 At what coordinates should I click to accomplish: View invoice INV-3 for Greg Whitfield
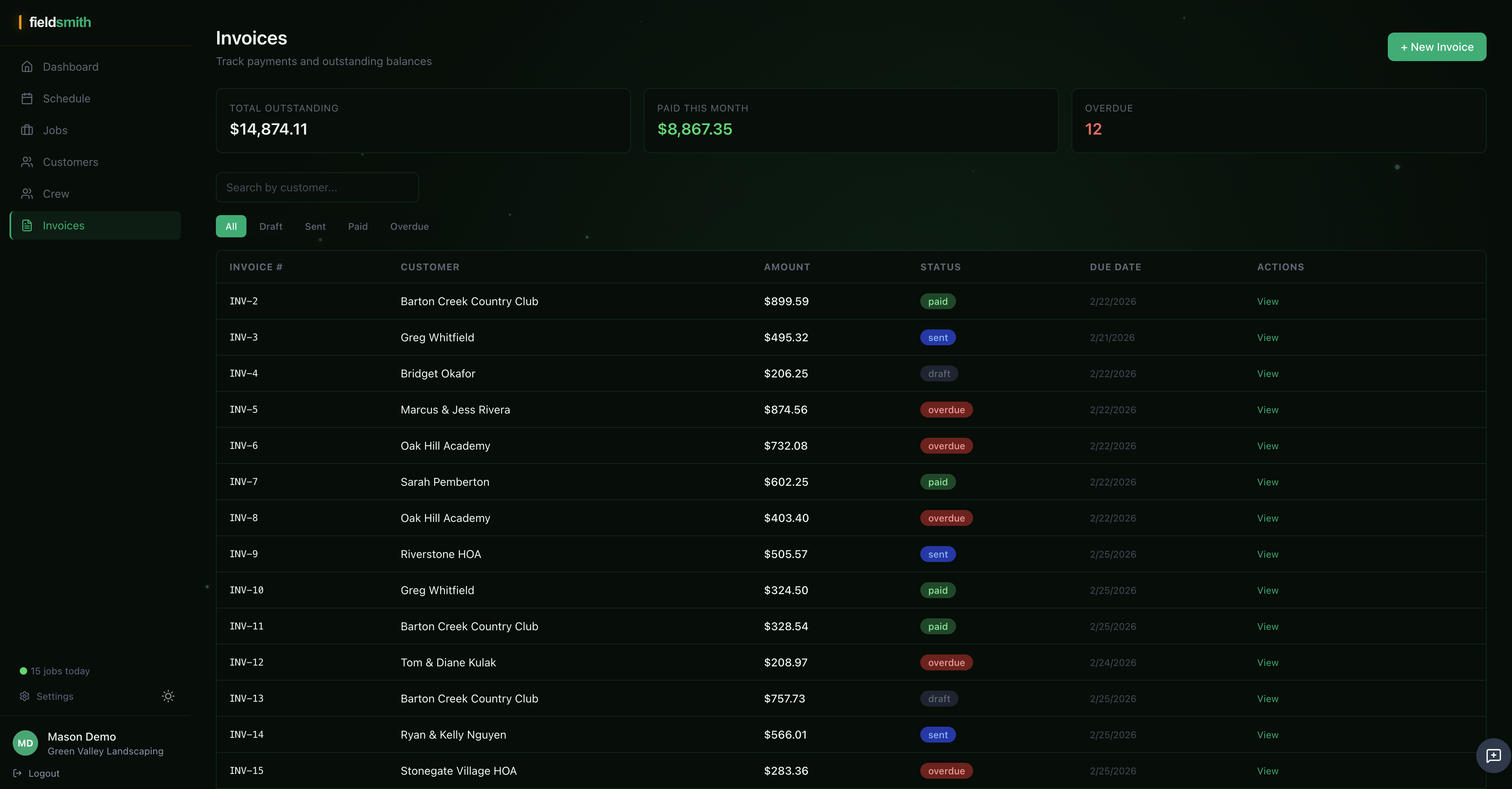pyautogui.click(x=1268, y=338)
